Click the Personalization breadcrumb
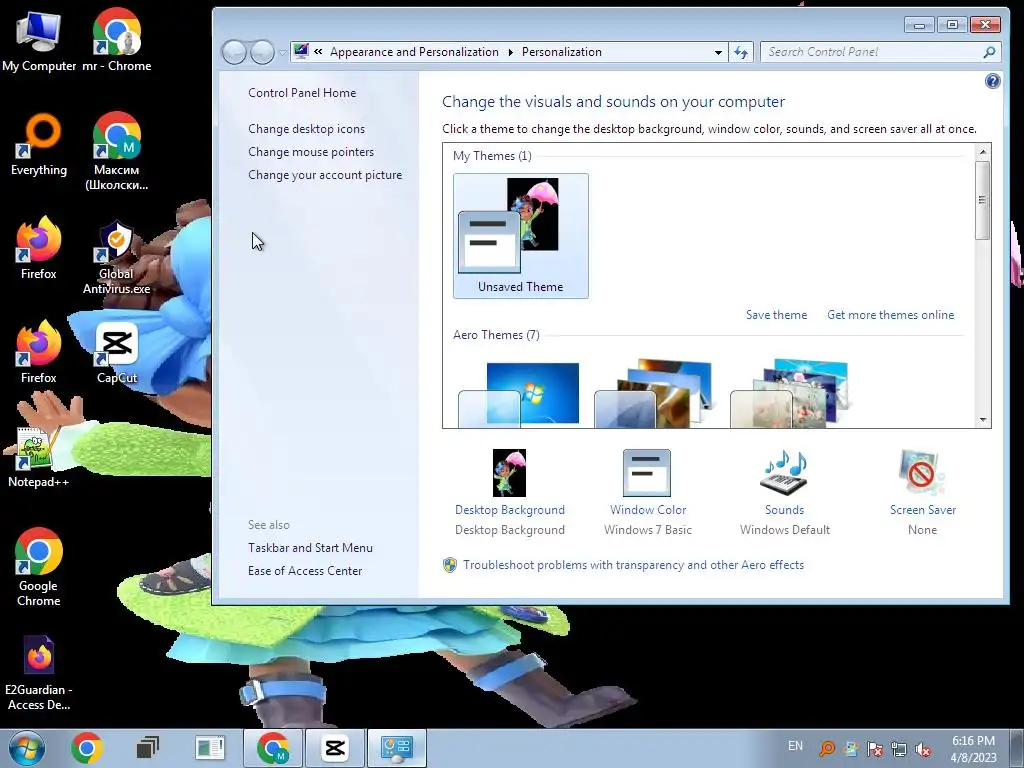Screen dimensions: 1024x768 coord(562,52)
